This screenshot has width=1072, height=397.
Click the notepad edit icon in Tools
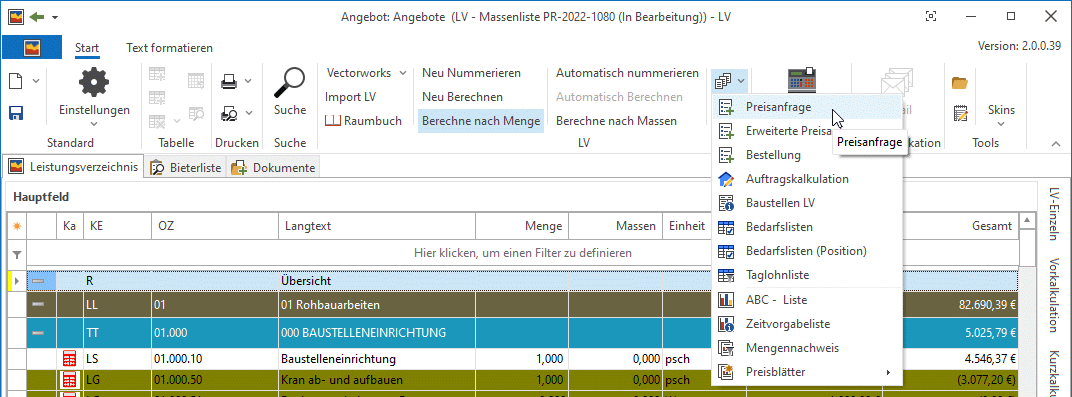pyautogui.click(x=961, y=113)
